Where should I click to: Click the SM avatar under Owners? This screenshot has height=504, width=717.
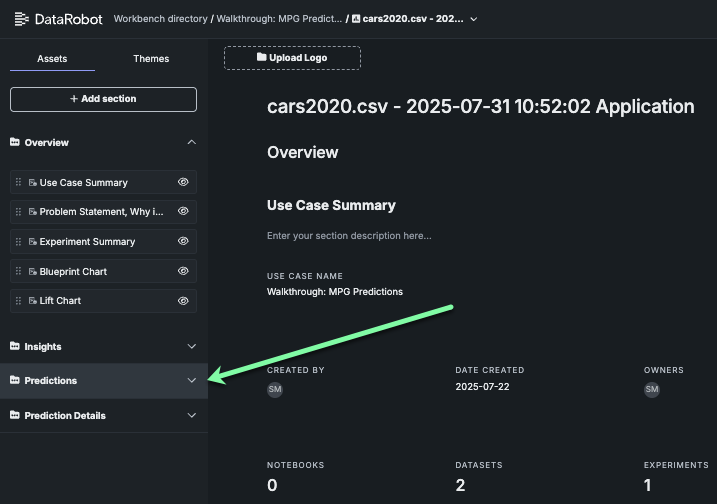tap(652, 389)
